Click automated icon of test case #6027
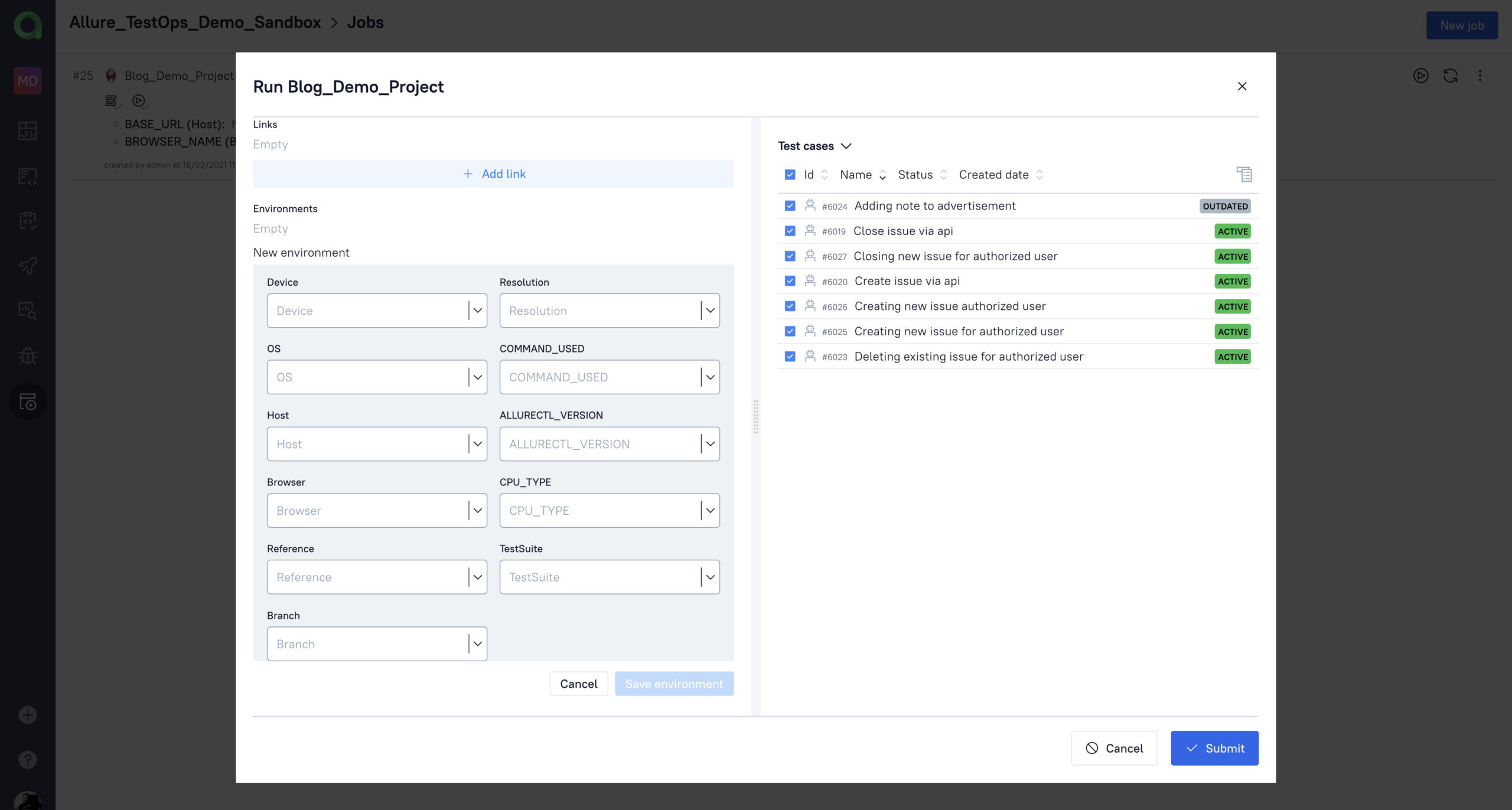 click(x=810, y=255)
